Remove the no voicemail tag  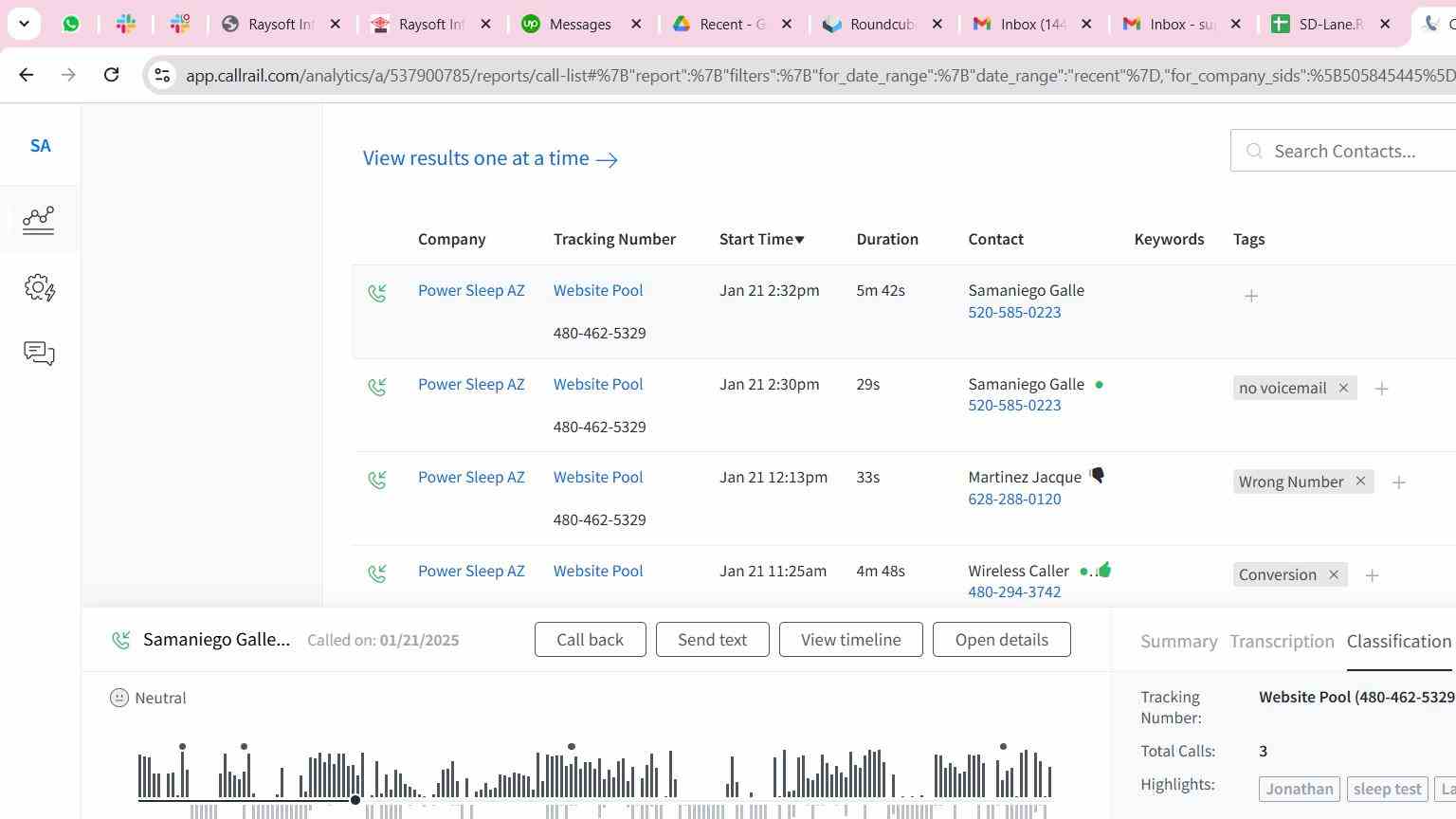[x=1343, y=388]
